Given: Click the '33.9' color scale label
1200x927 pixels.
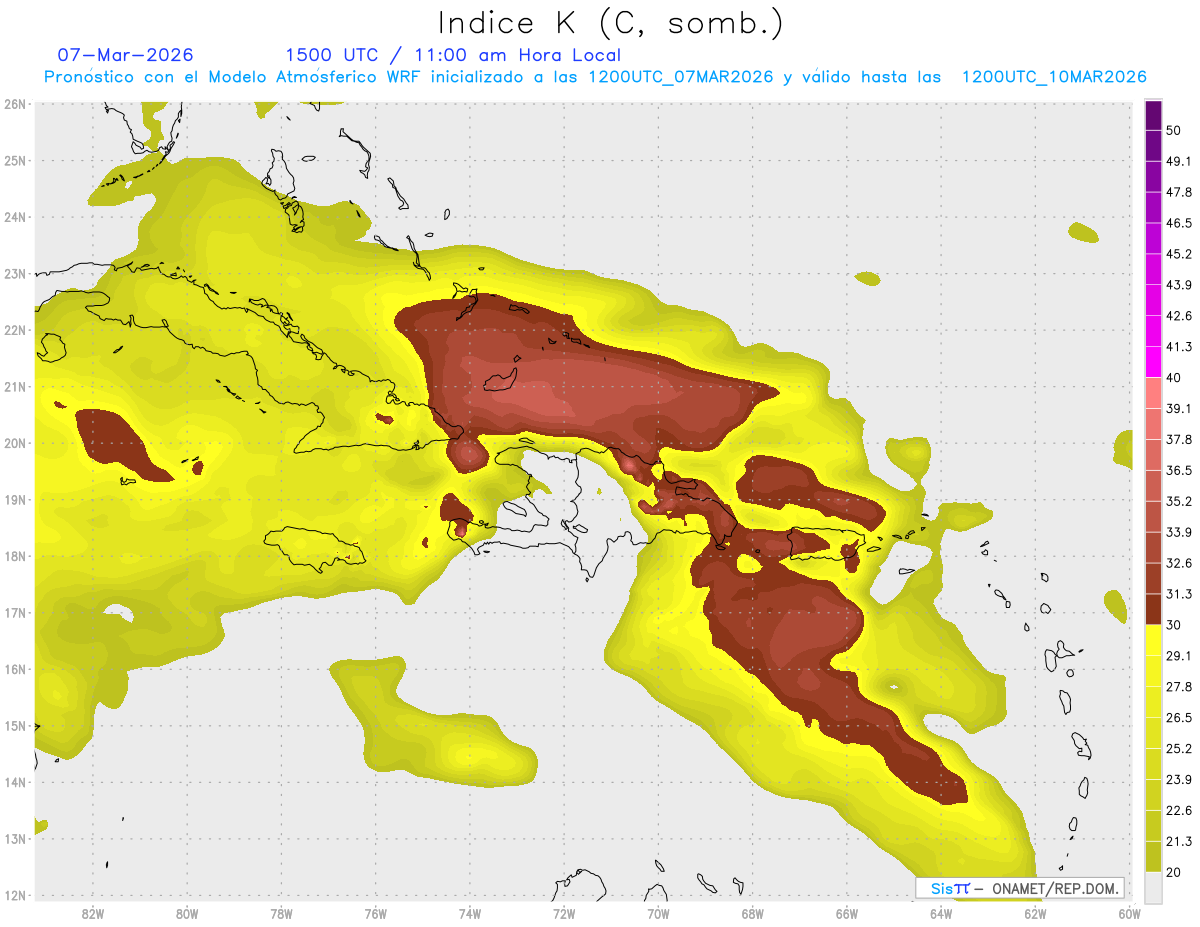Looking at the screenshot, I should (x=1179, y=531).
